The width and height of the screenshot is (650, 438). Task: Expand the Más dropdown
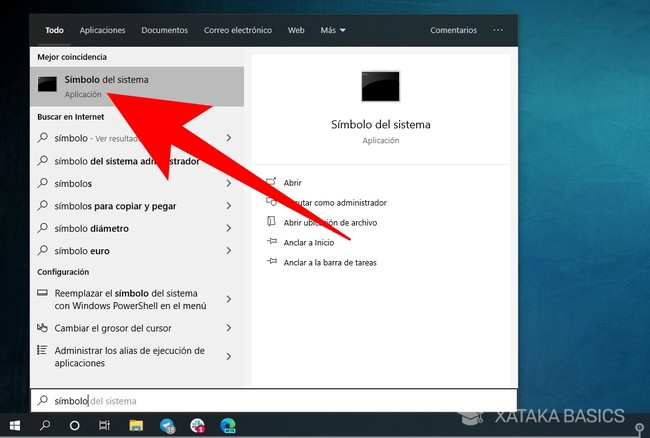[333, 30]
